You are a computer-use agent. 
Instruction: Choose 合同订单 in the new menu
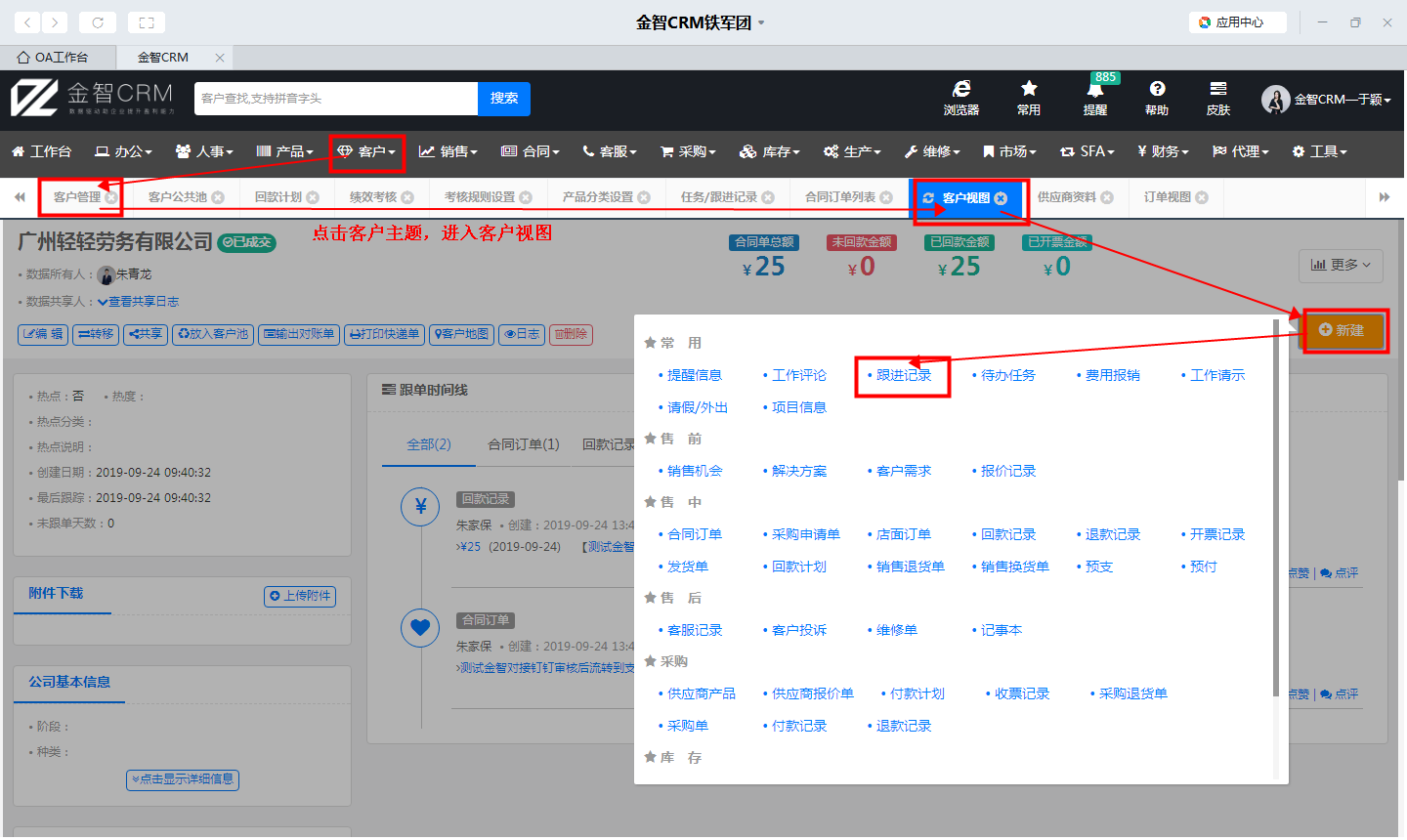click(695, 534)
